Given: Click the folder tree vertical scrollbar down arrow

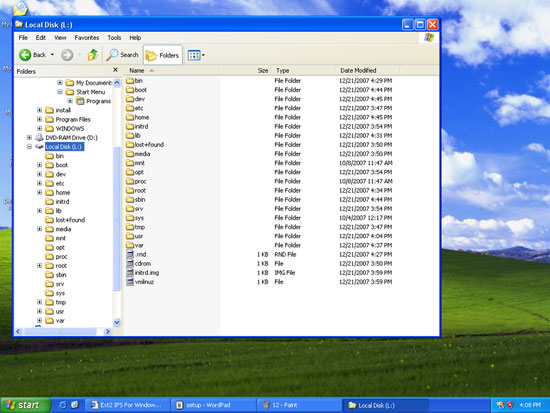Looking at the screenshot, I should (x=117, y=322).
